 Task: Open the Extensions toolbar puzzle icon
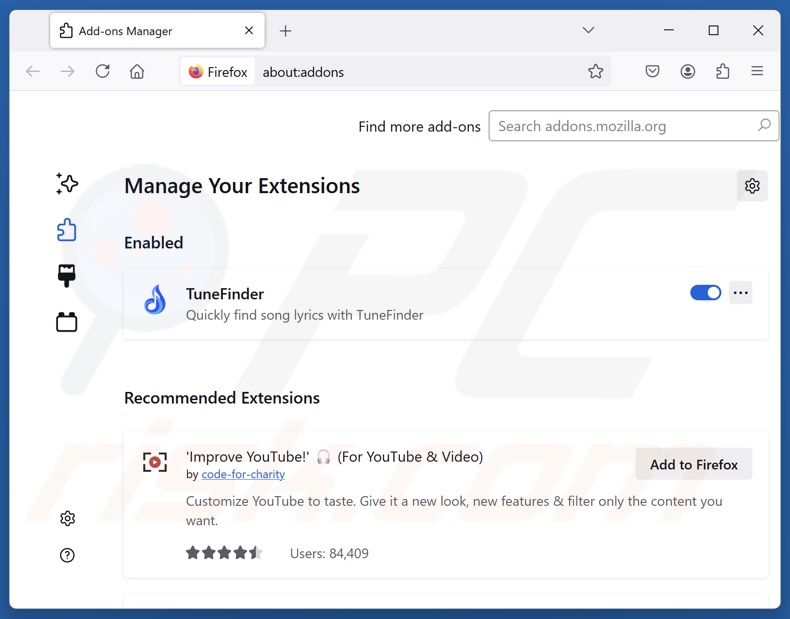[723, 72]
